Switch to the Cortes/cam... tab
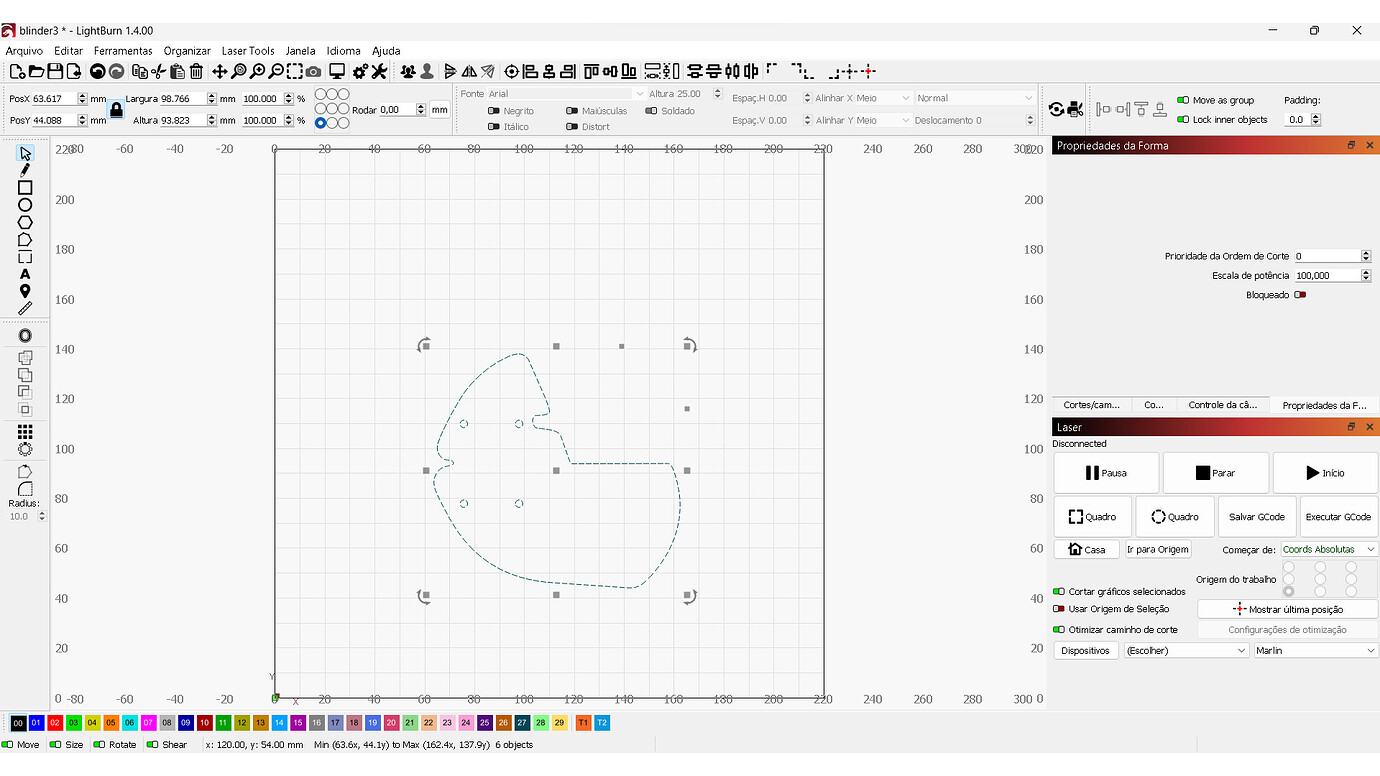This screenshot has height=776, width=1380. click(1091, 405)
